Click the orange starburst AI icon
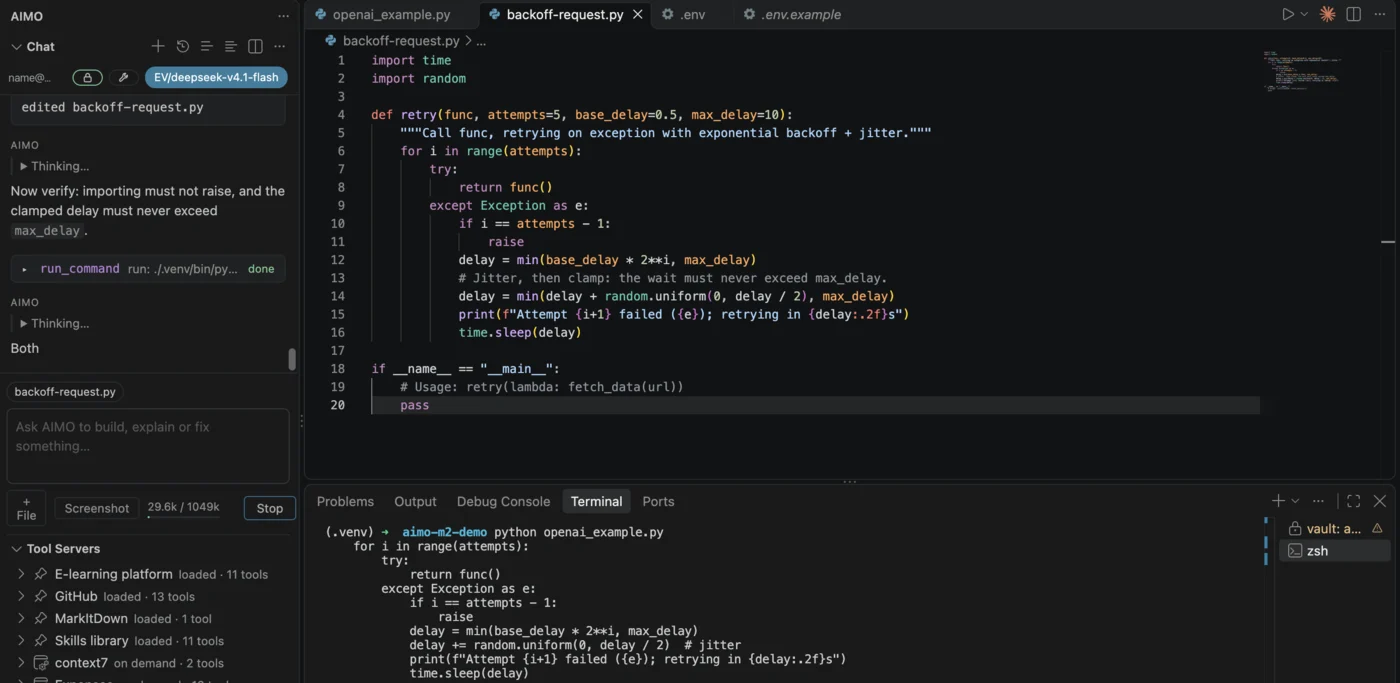The width and height of the screenshot is (1400, 683). [1327, 14]
